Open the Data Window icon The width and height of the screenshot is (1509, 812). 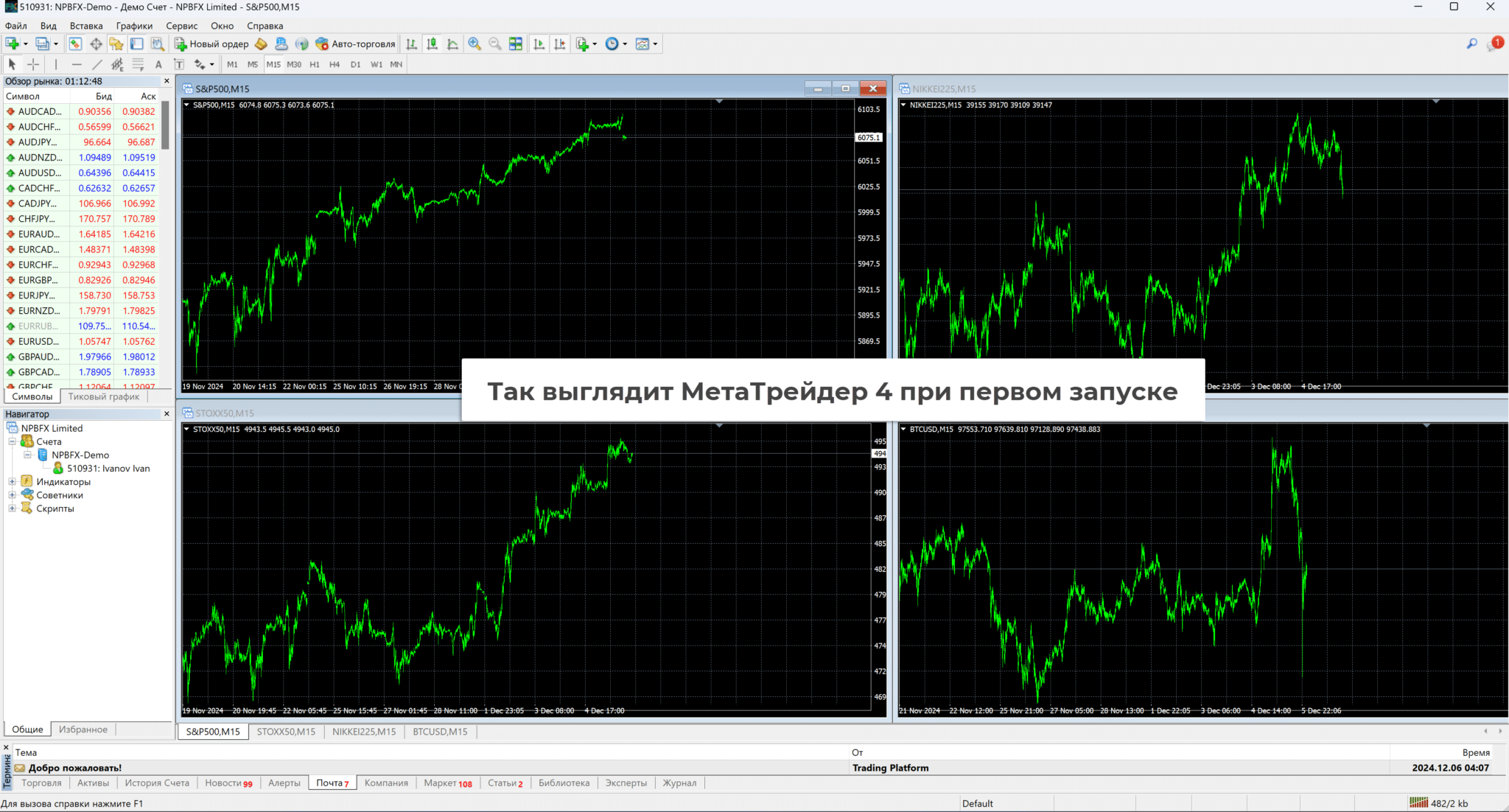pos(96,44)
